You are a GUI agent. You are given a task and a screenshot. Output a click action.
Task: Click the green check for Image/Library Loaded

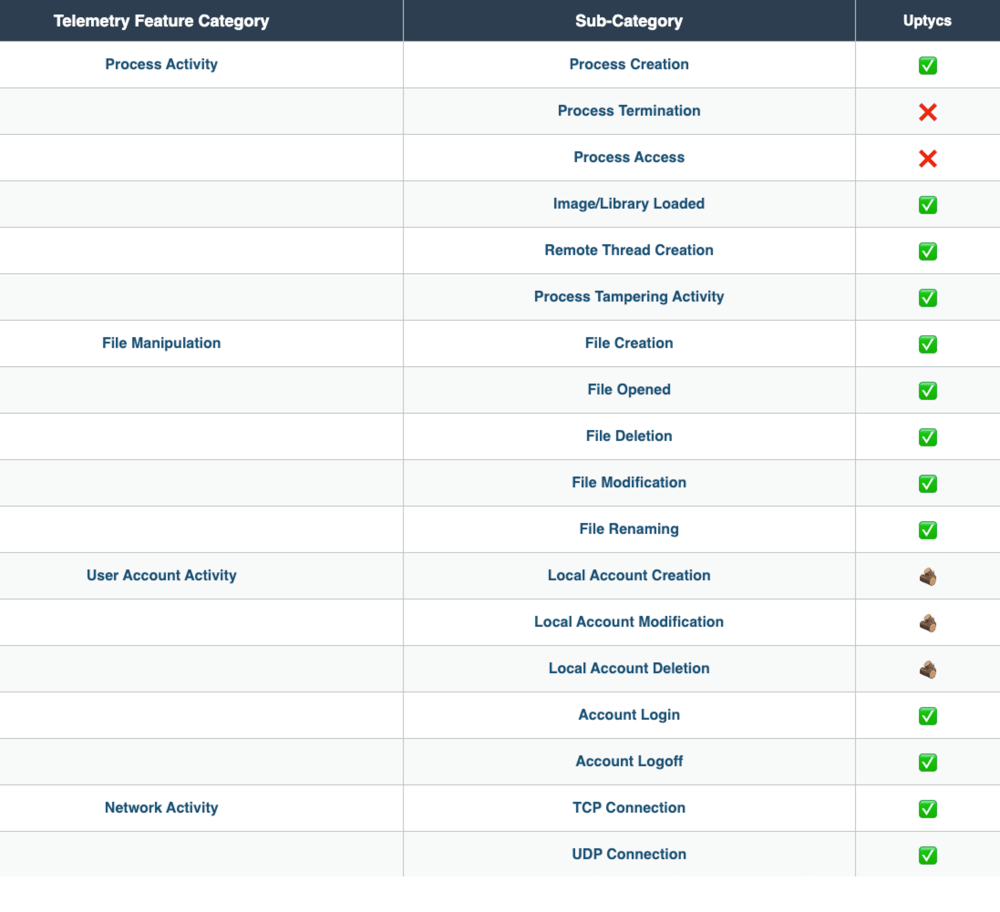927,205
